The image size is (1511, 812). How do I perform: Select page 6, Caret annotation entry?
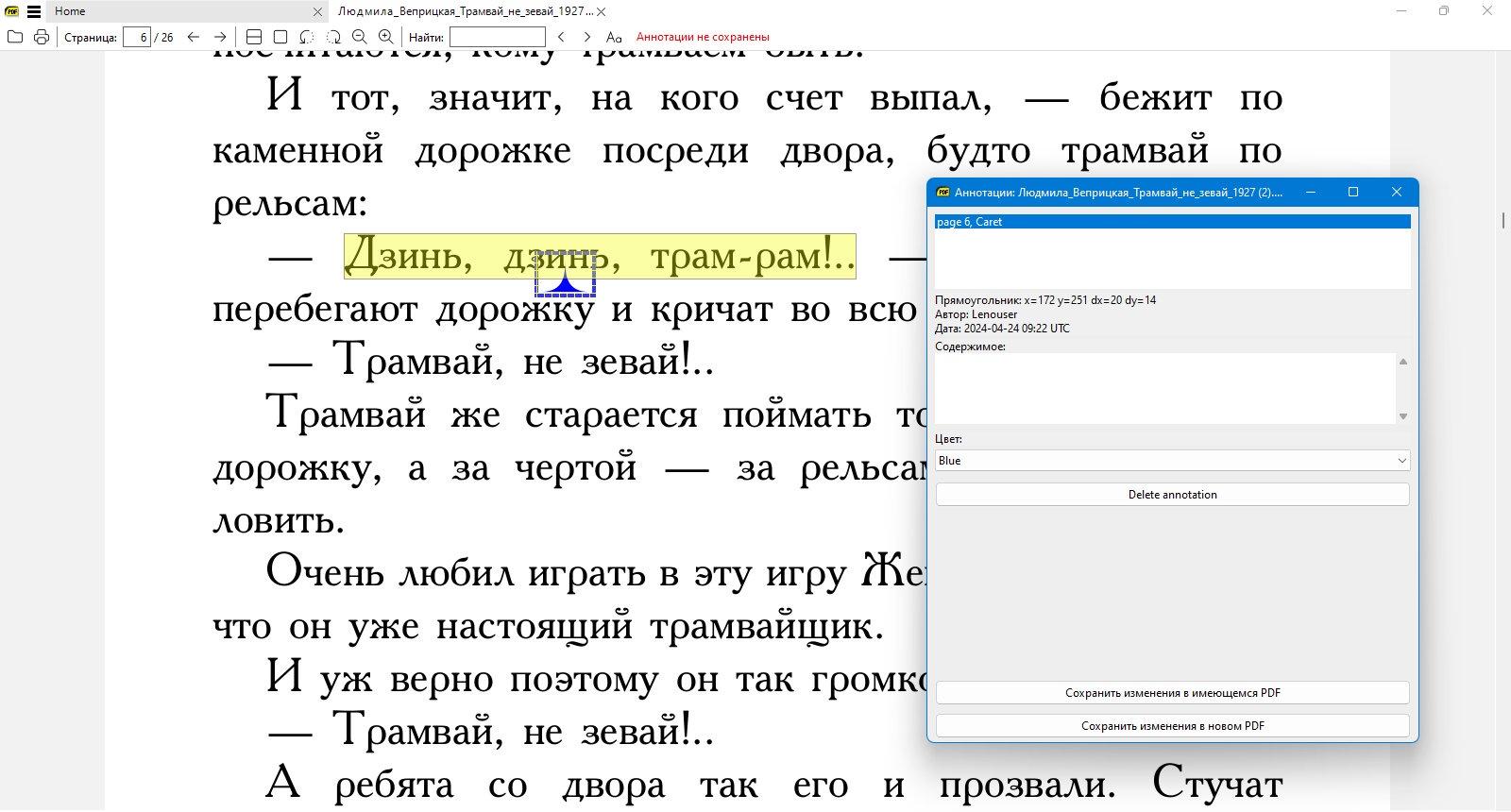point(1172,222)
